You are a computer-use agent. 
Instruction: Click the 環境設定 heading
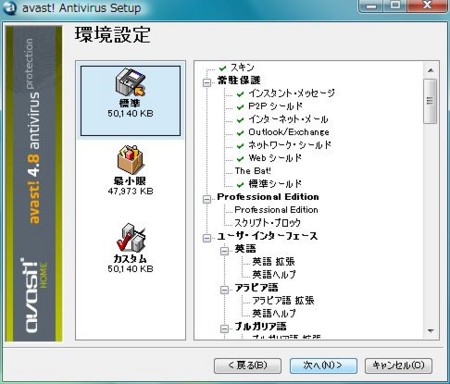click(x=113, y=35)
